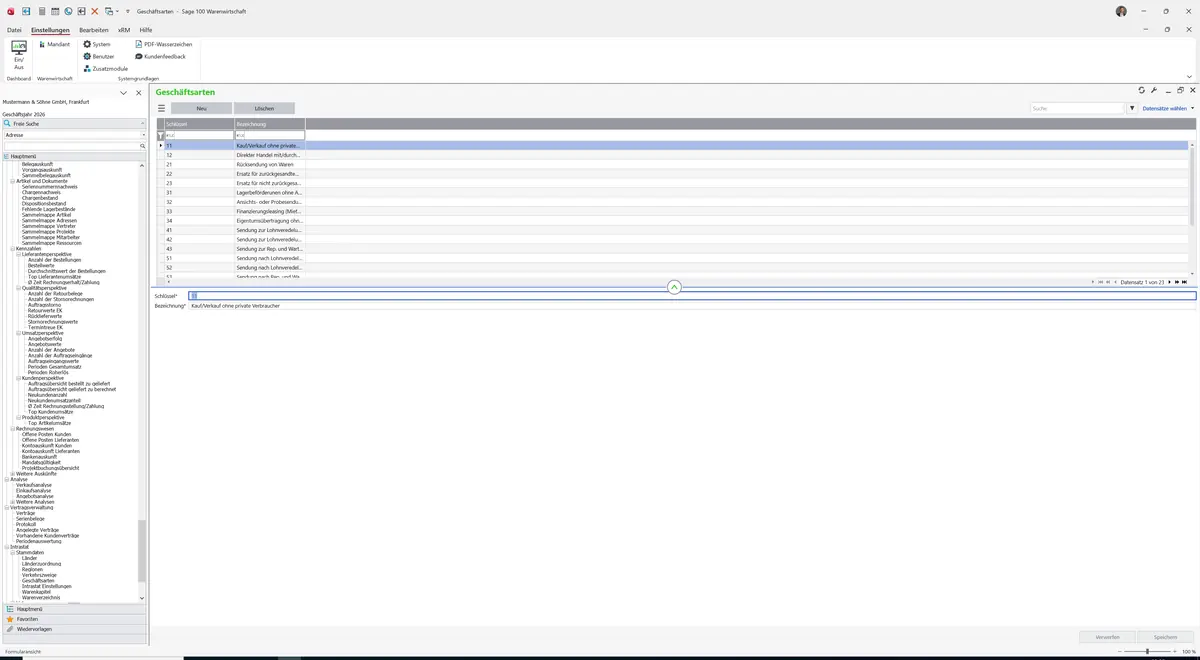Click Bezeichnung input field
The height and width of the screenshot is (660, 1200).
tap(692, 305)
